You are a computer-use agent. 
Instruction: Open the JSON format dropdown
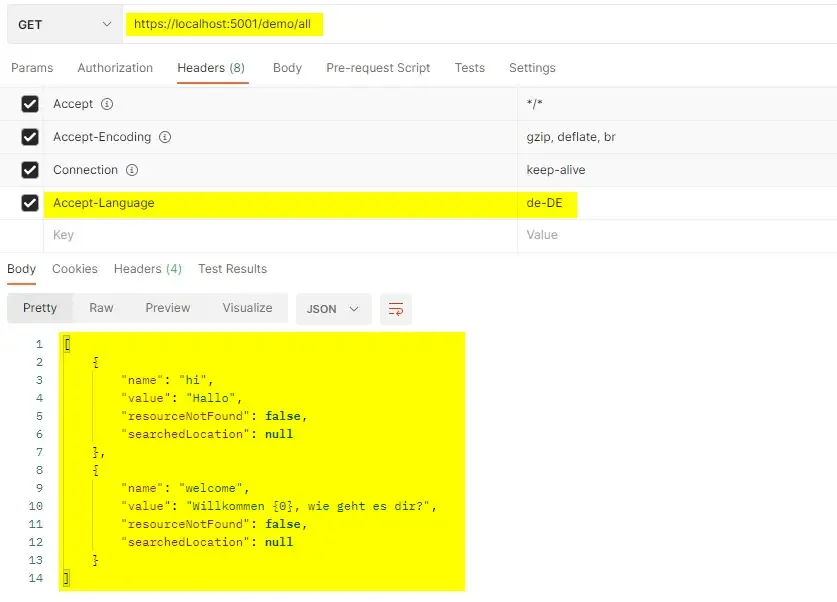click(x=333, y=309)
